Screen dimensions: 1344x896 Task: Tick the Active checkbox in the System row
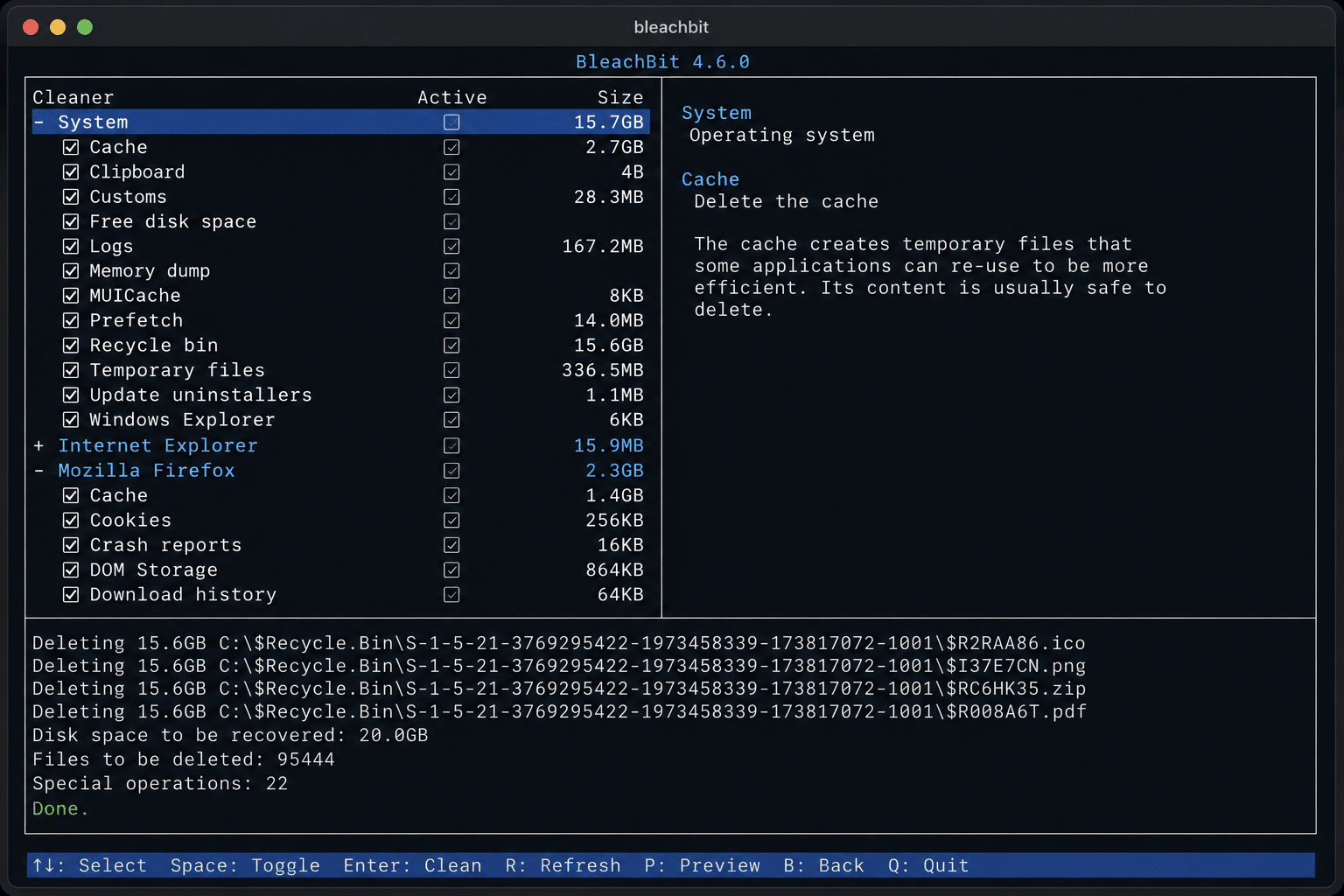451,122
